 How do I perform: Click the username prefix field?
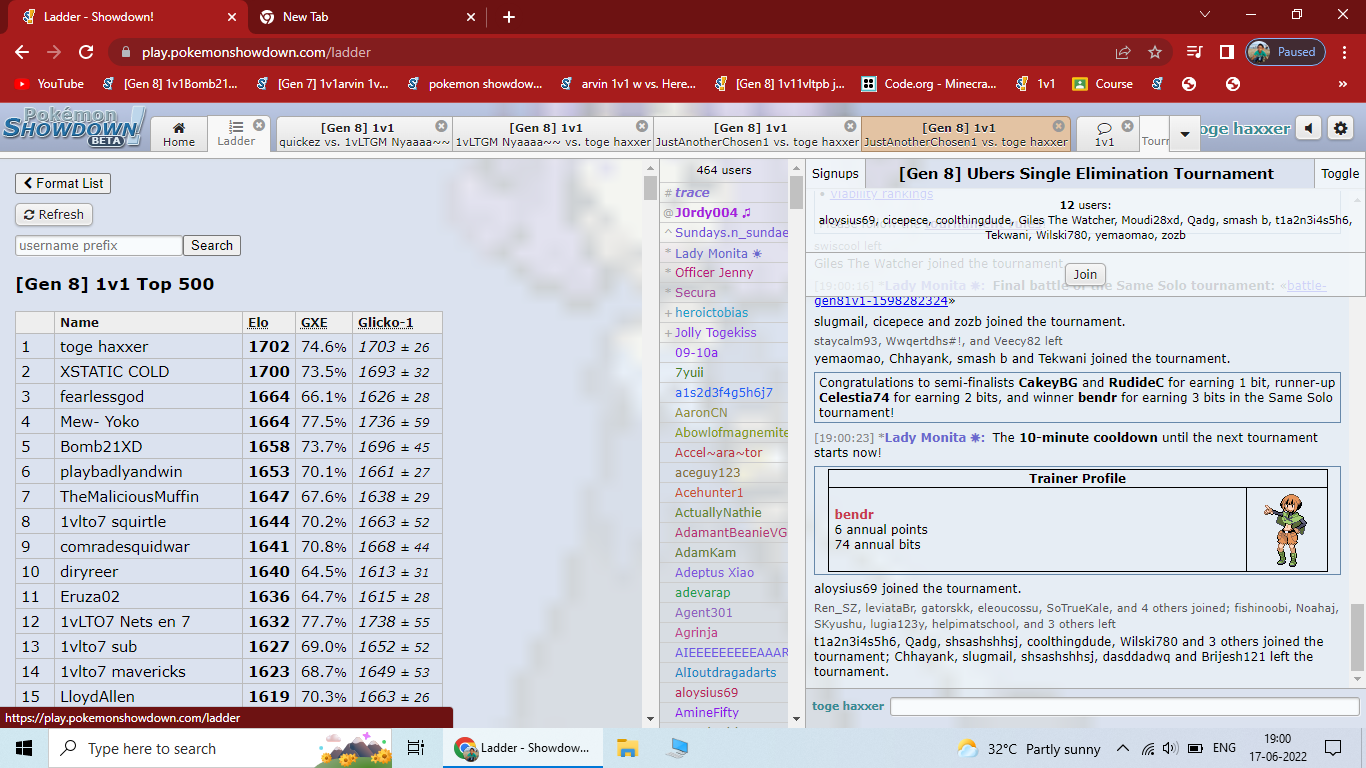(99, 245)
